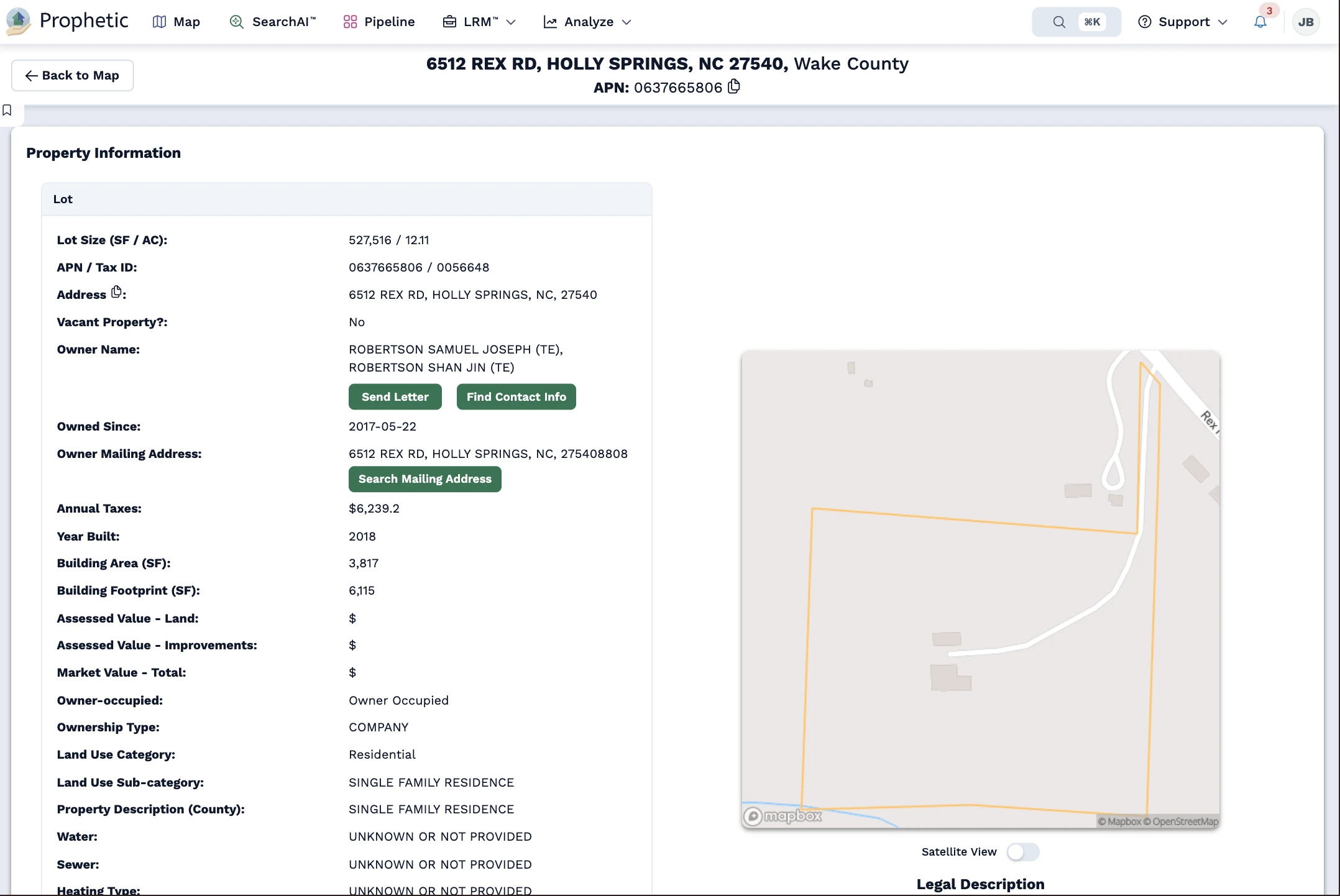Viewport: 1340px width, 896px height.
Task: Click the 'Legal Description' heading
Action: click(x=980, y=884)
